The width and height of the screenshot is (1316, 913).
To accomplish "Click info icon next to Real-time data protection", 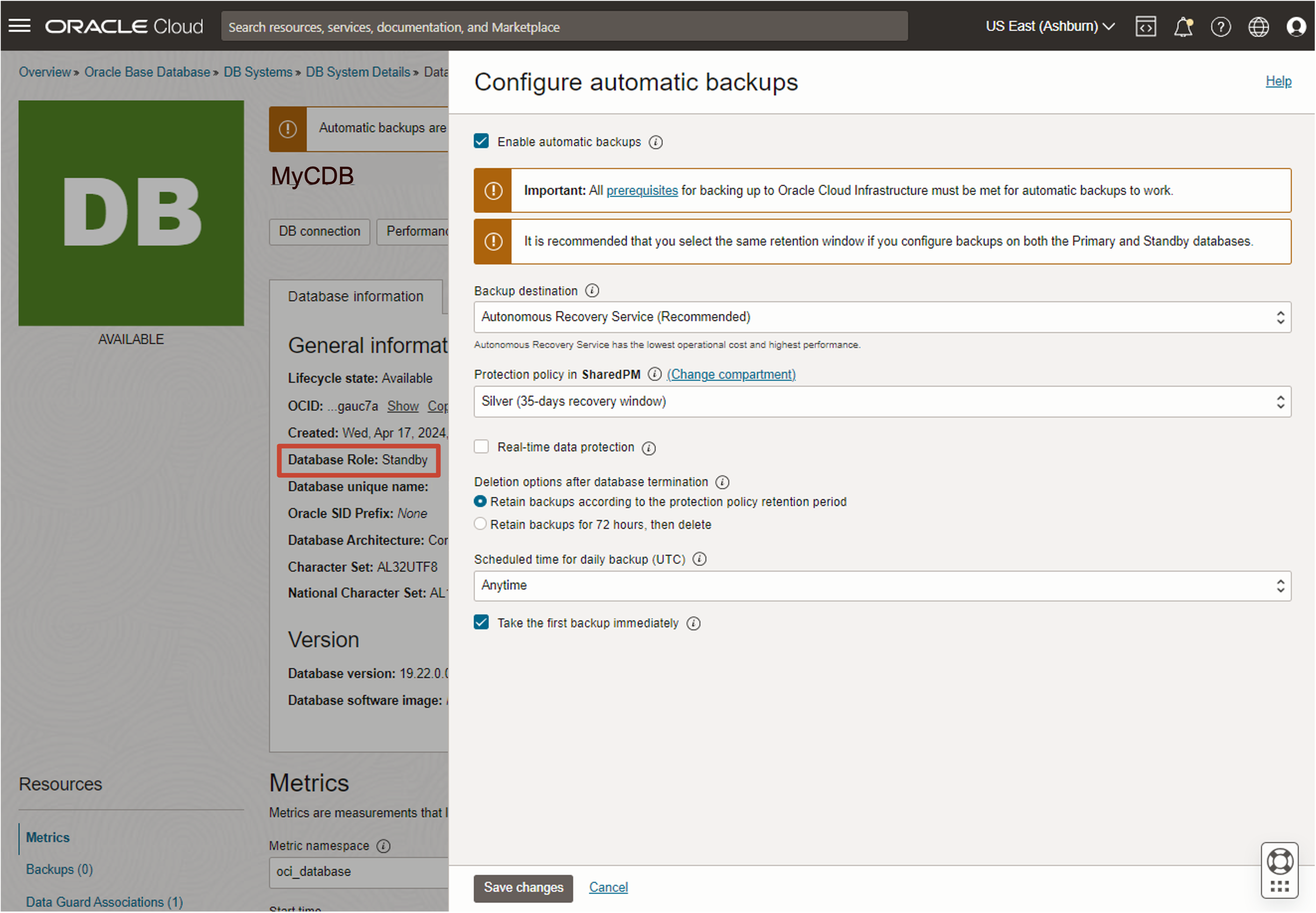I will click(649, 448).
